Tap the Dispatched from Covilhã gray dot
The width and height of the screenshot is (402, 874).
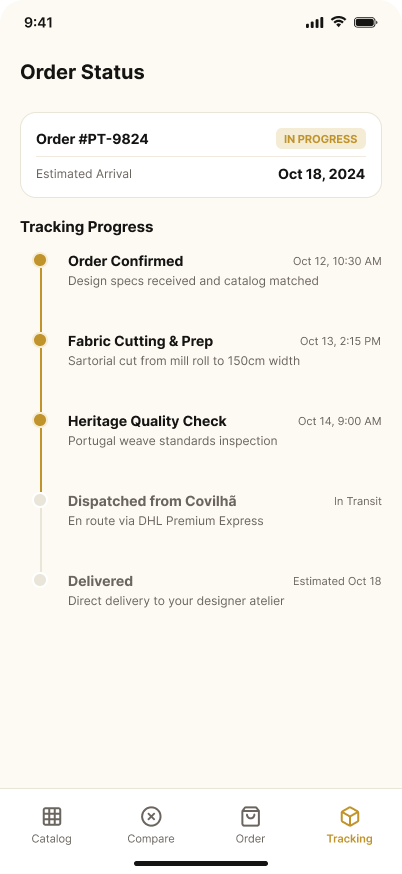click(40, 500)
